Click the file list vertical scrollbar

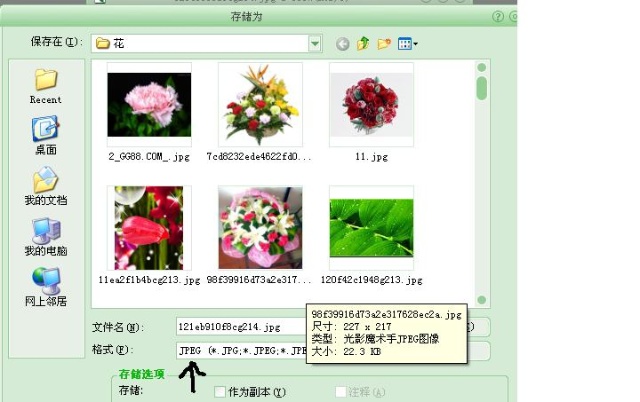coord(482,180)
